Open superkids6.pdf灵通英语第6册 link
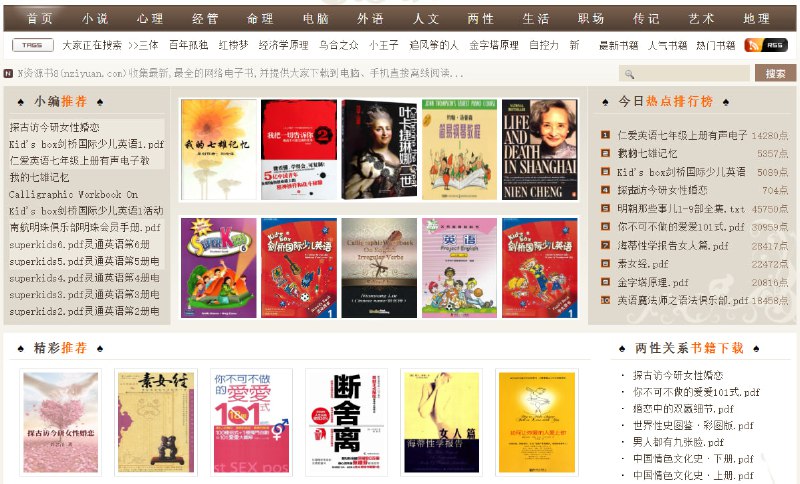The width and height of the screenshot is (800, 484). click(x=80, y=244)
